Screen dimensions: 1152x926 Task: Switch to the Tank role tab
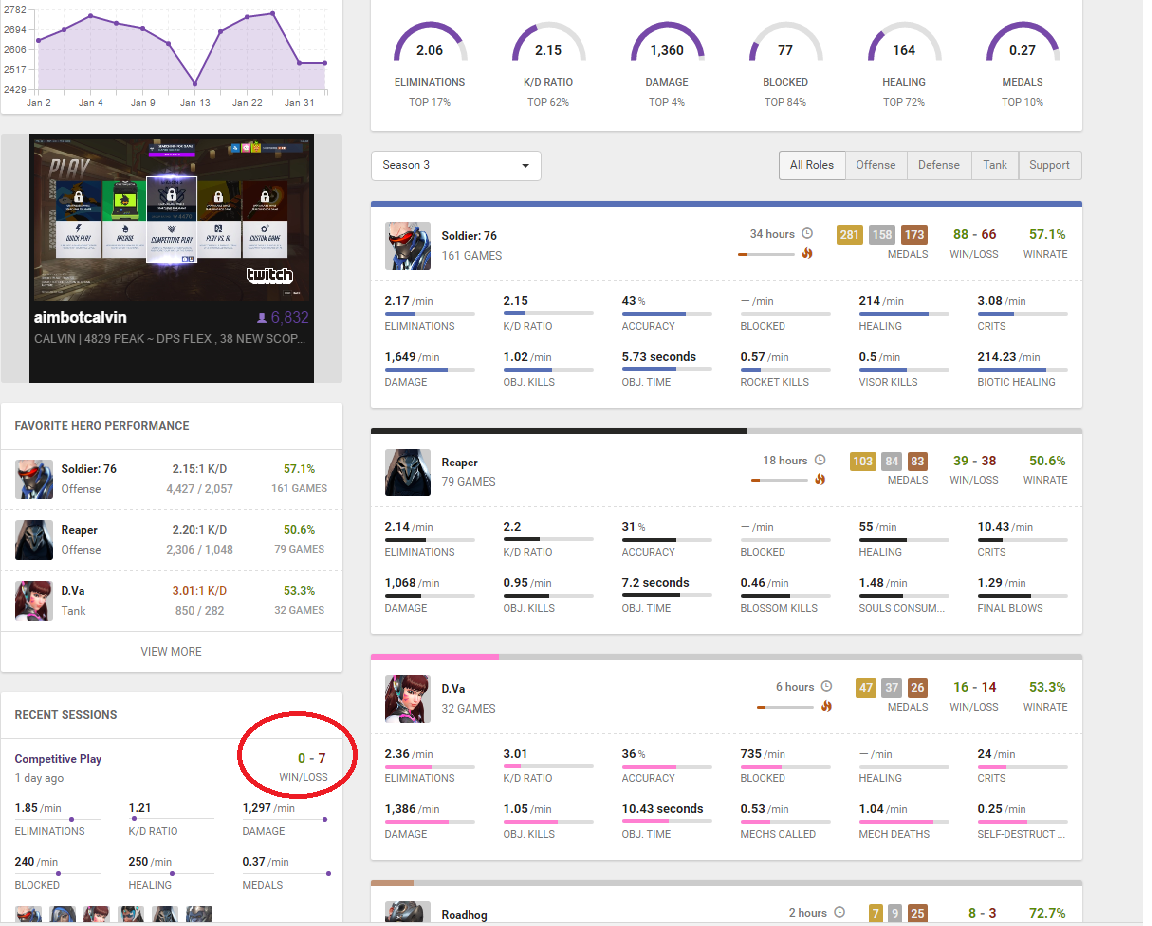click(995, 165)
